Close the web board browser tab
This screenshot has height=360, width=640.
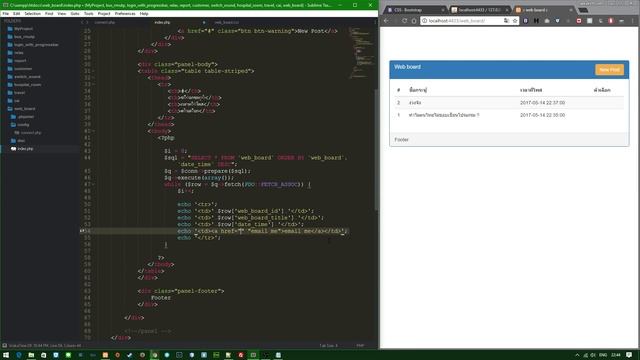(571, 10)
